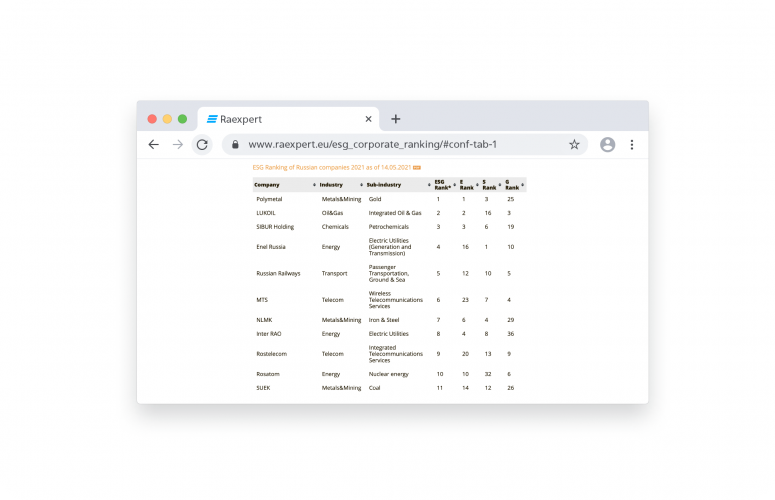Click the Nuclear energy sub-industry cell
Image resolution: width=775 pixels, height=500 pixels.
388,374
